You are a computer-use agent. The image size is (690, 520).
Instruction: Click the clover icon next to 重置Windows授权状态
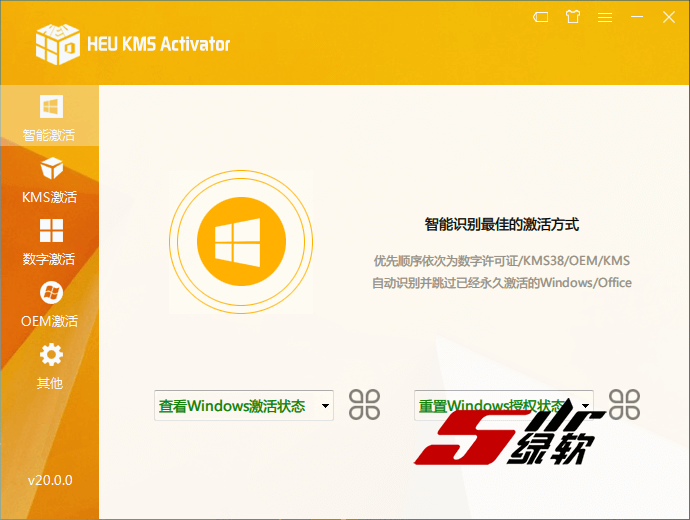point(624,404)
